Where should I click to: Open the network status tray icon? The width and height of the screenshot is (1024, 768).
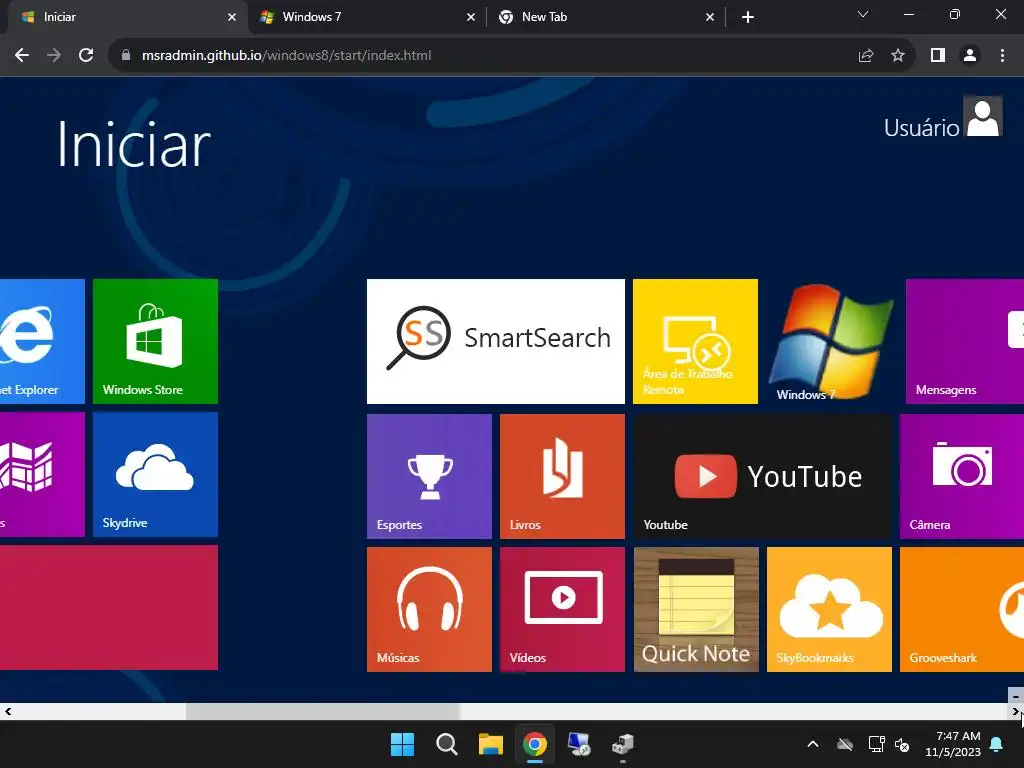[876, 744]
